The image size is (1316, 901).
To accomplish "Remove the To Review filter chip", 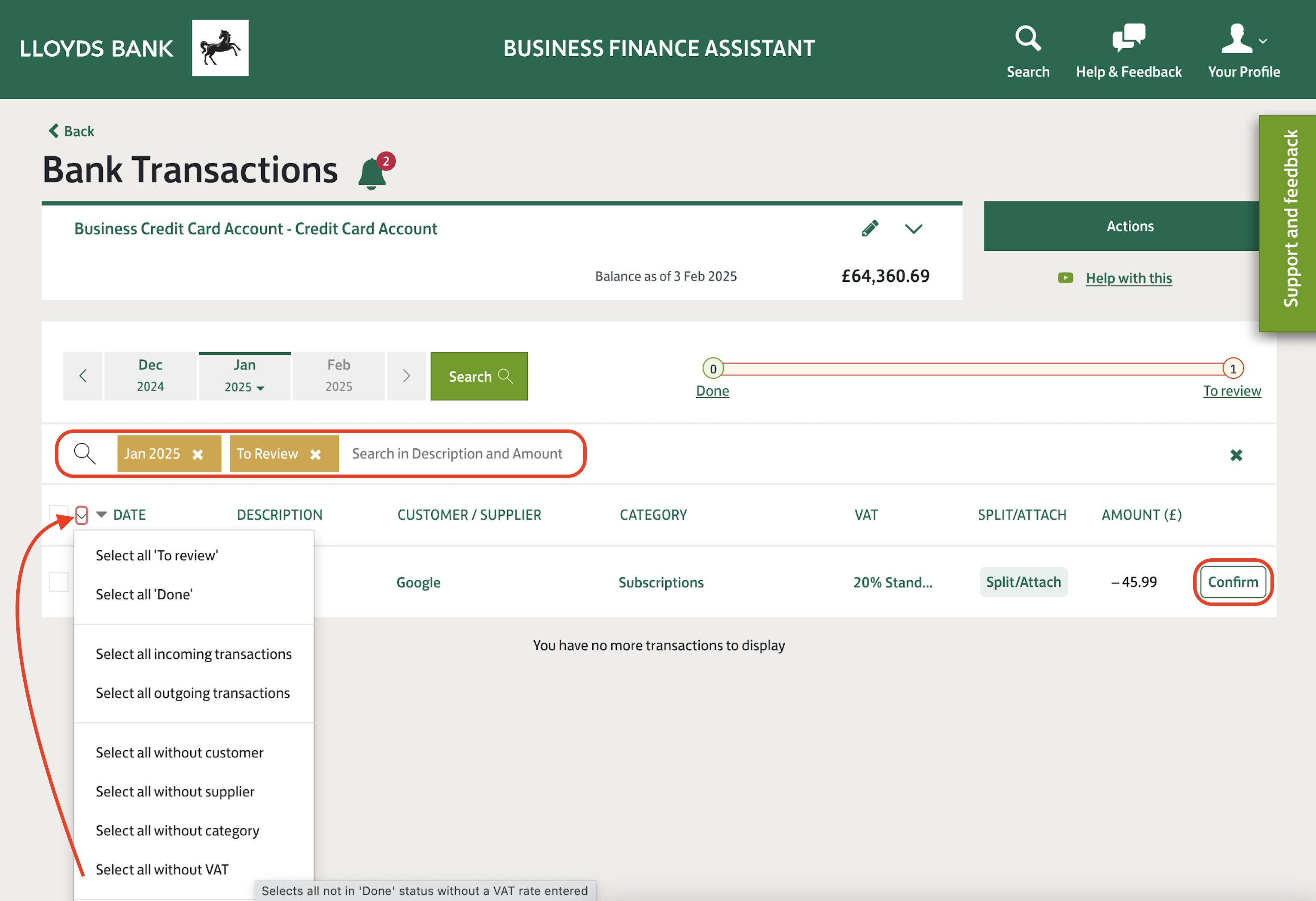I will 315,454.
